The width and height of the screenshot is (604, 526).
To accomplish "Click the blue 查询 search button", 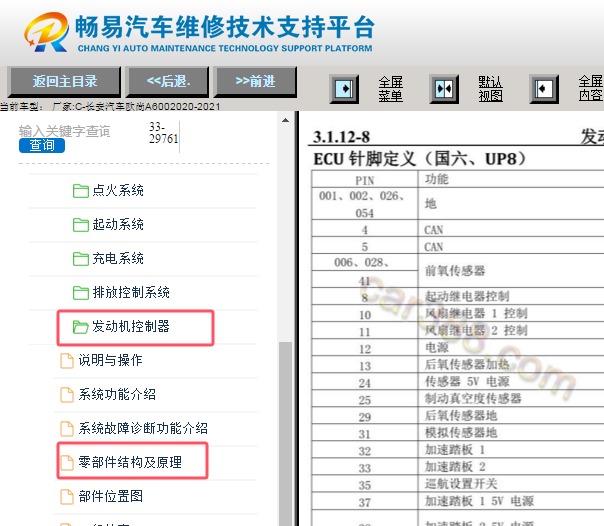I will (x=42, y=146).
